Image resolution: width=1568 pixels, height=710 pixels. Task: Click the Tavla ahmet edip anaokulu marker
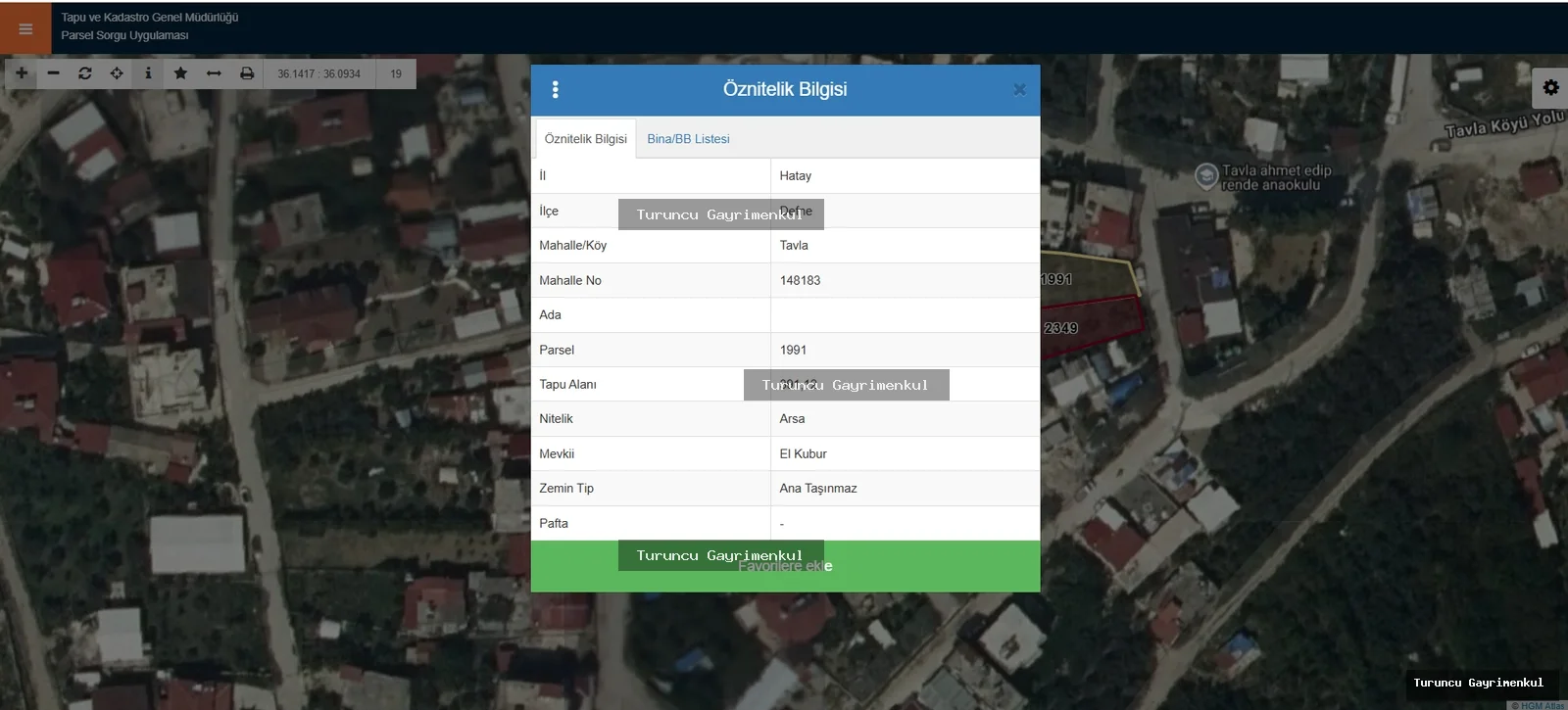pos(1206,176)
